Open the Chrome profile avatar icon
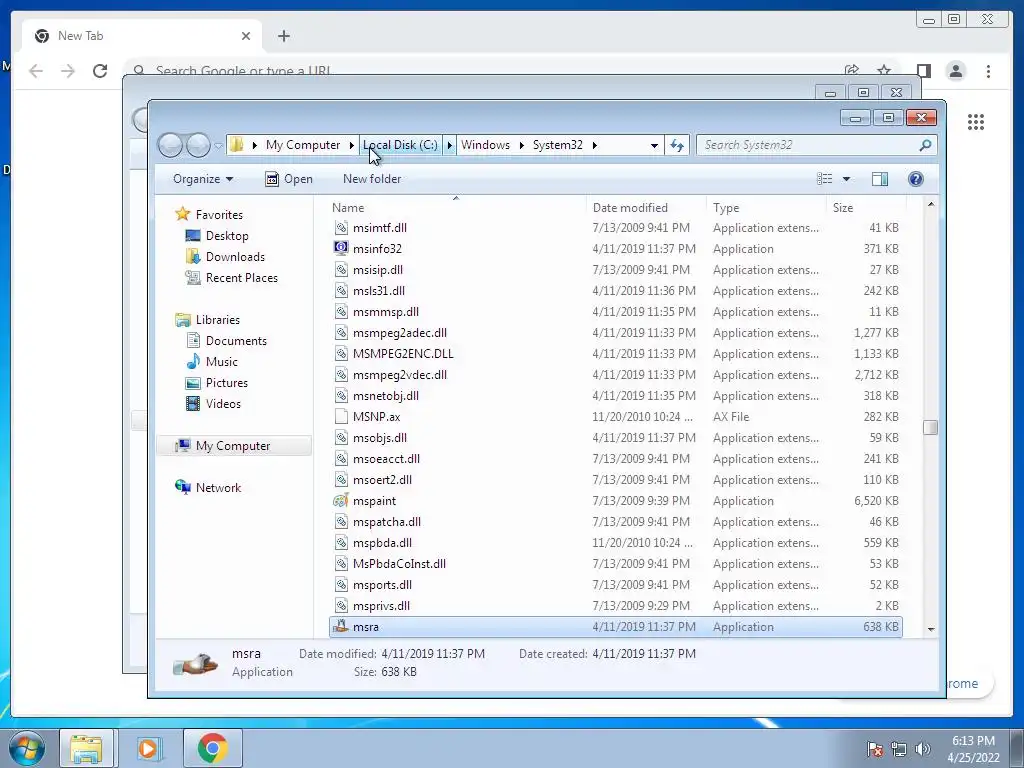Screen dimensions: 1024x768 pos(955,71)
